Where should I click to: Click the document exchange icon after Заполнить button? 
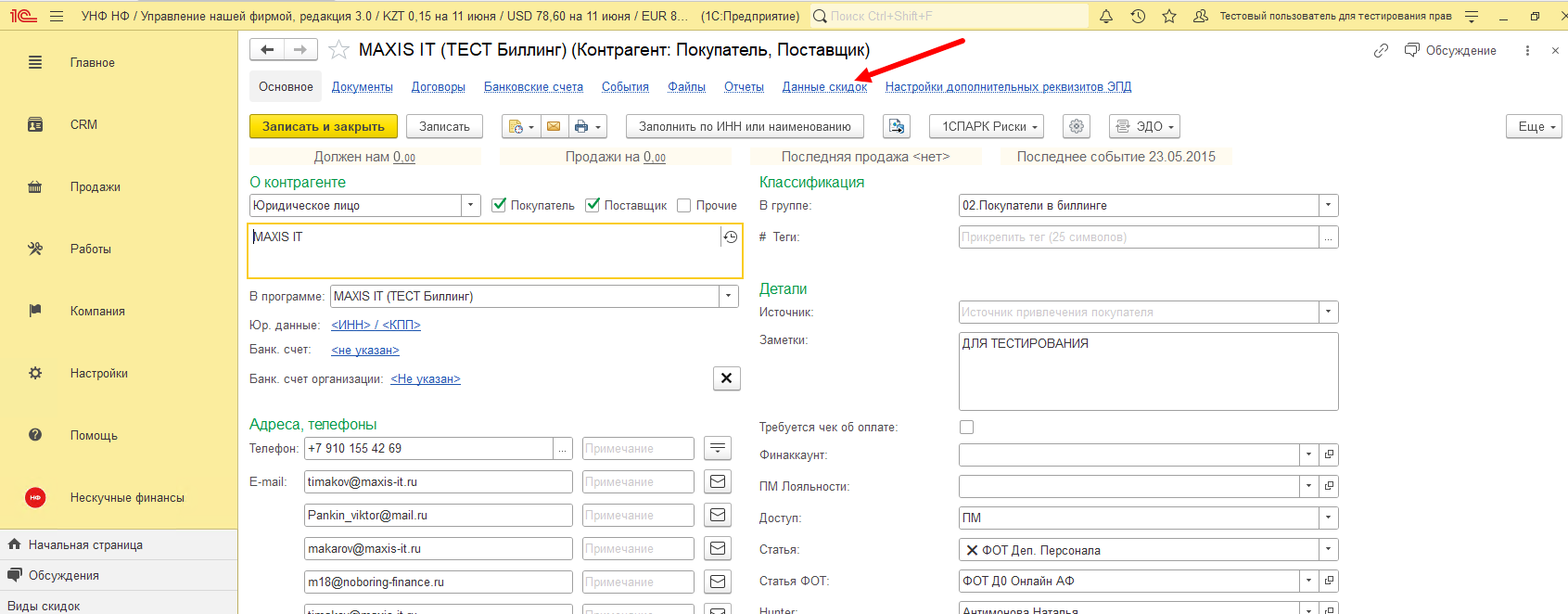pyautogui.click(x=897, y=126)
